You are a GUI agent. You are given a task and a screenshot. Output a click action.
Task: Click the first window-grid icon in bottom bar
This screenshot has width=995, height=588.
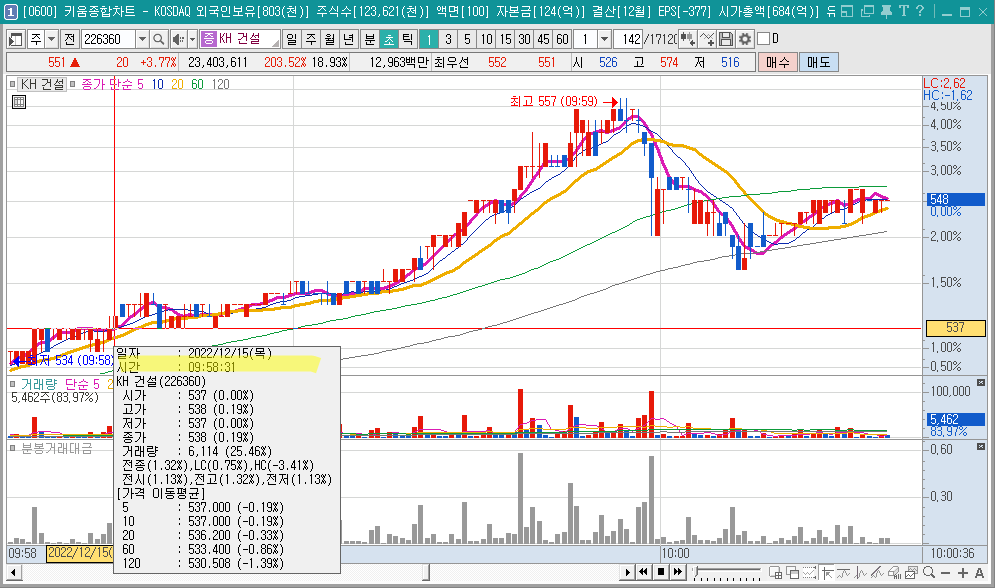(x=775, y=573)
